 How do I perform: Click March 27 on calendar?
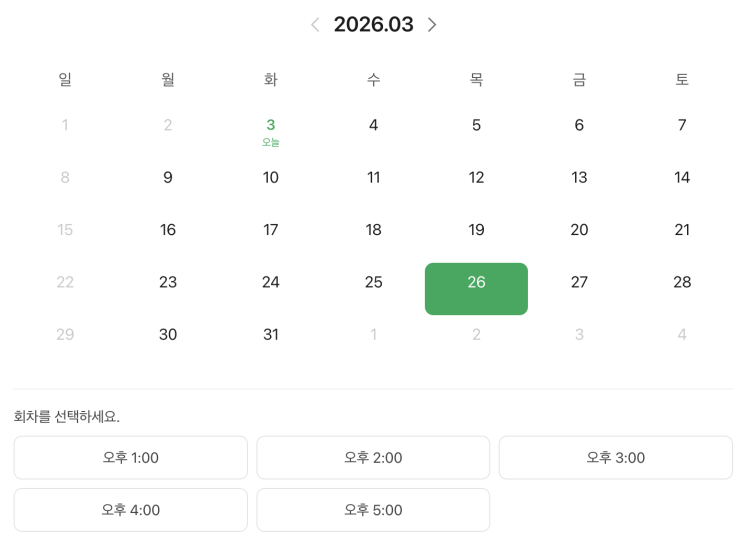click(579, 283)
